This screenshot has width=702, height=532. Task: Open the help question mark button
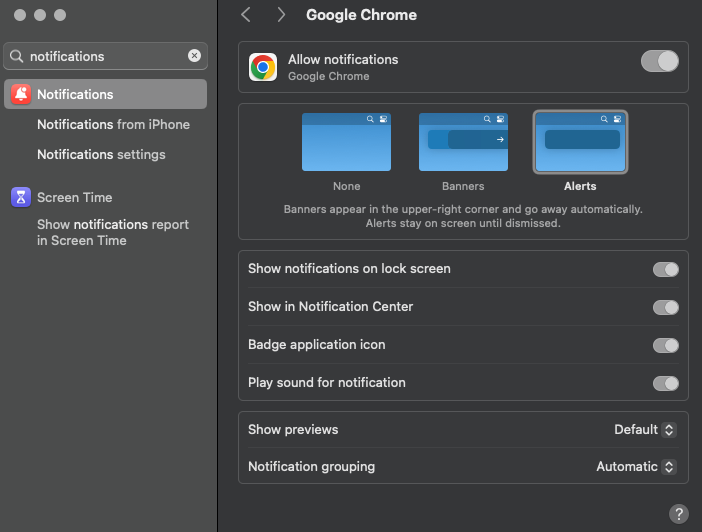pos(679,514)
